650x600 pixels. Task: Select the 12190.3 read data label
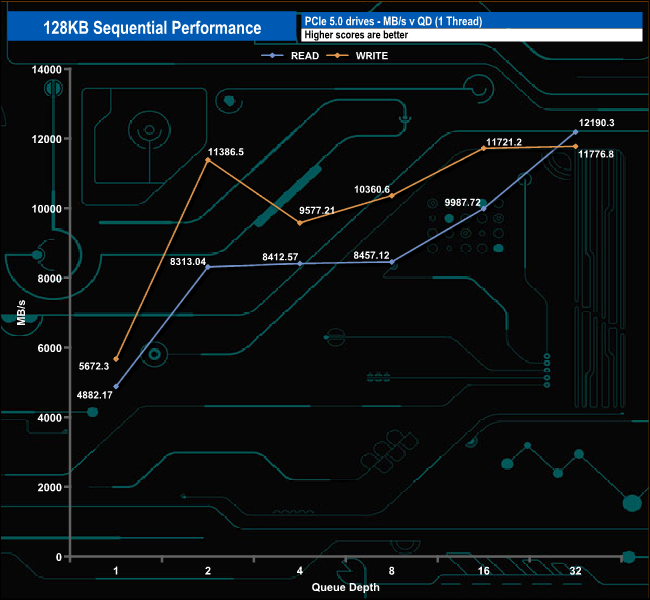[597, 123]
